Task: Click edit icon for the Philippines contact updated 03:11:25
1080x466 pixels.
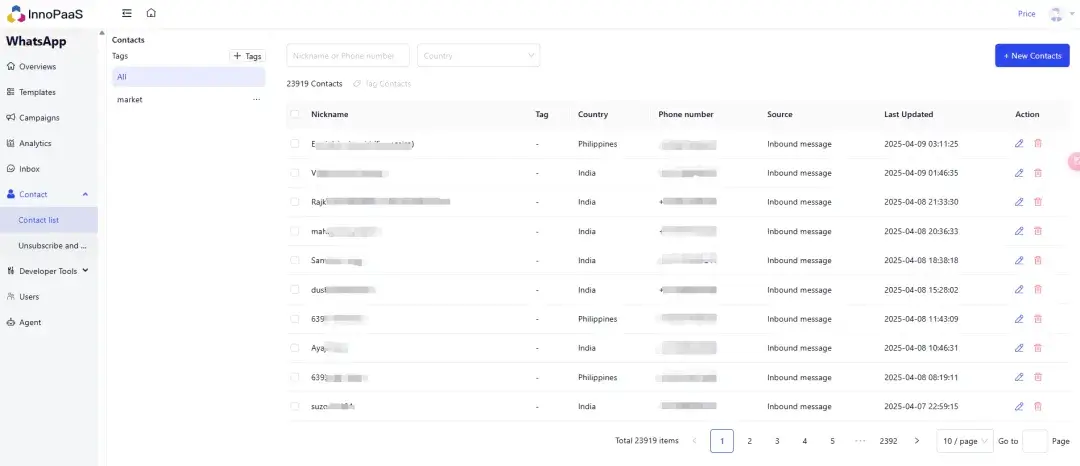Action: (x=1019, y=144)
